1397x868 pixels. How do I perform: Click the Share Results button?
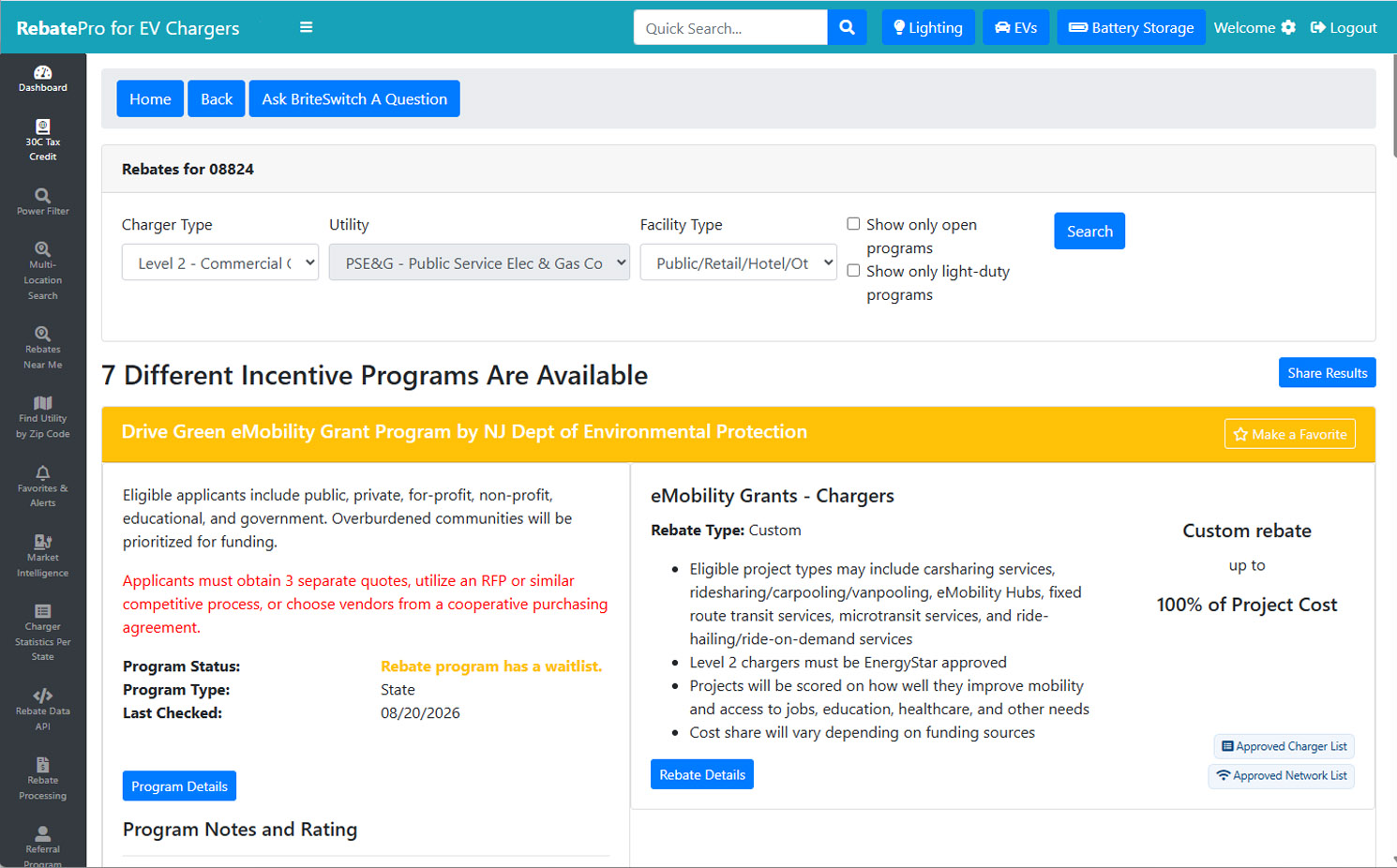[x=1328, y=372]
